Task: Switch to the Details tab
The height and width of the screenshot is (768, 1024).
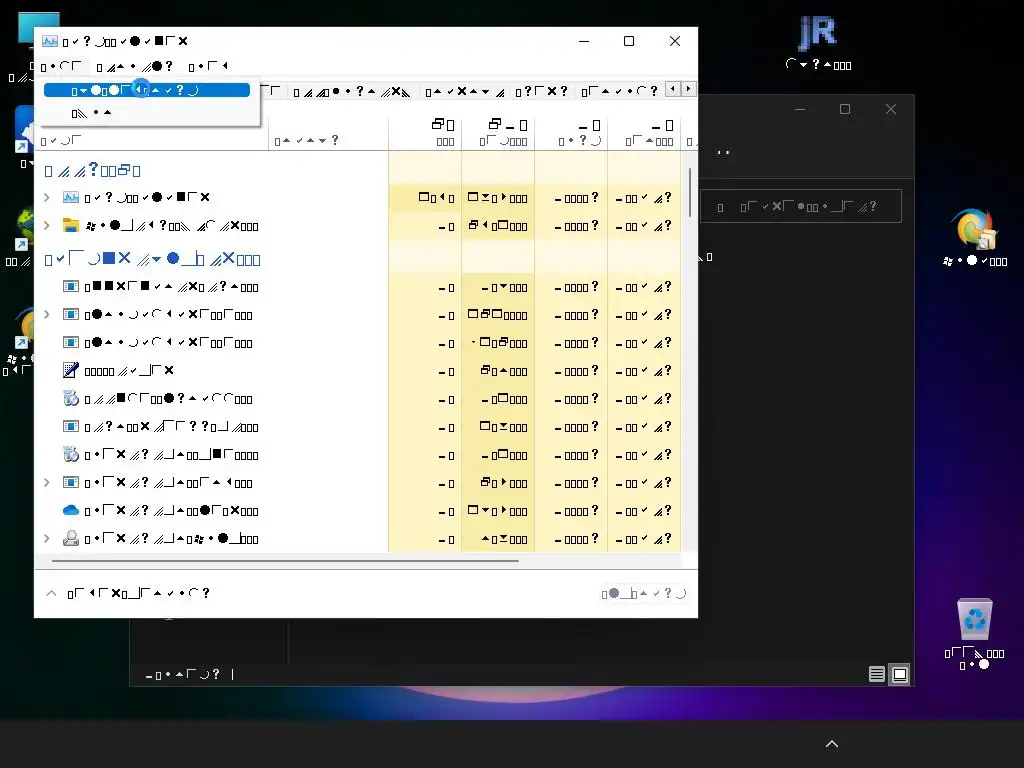Action: coord(619,91)
